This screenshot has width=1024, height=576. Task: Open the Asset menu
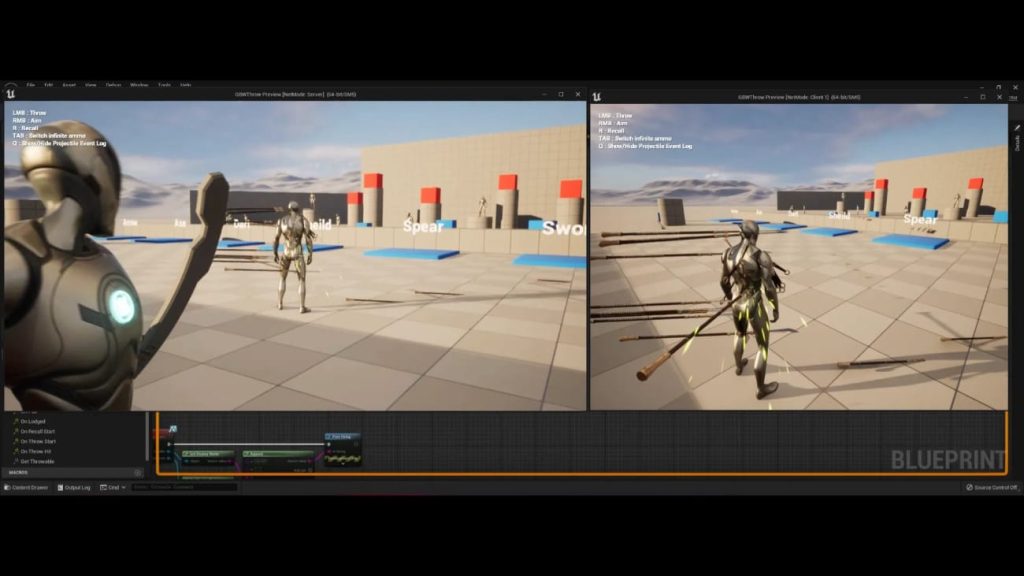coord(69,85)
